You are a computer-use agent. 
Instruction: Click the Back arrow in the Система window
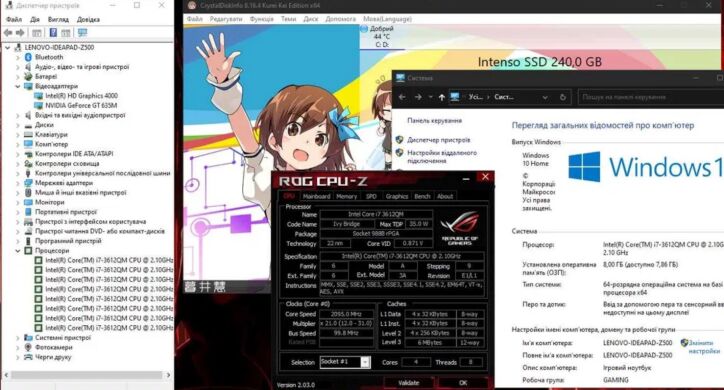click(x=402, y=97)
